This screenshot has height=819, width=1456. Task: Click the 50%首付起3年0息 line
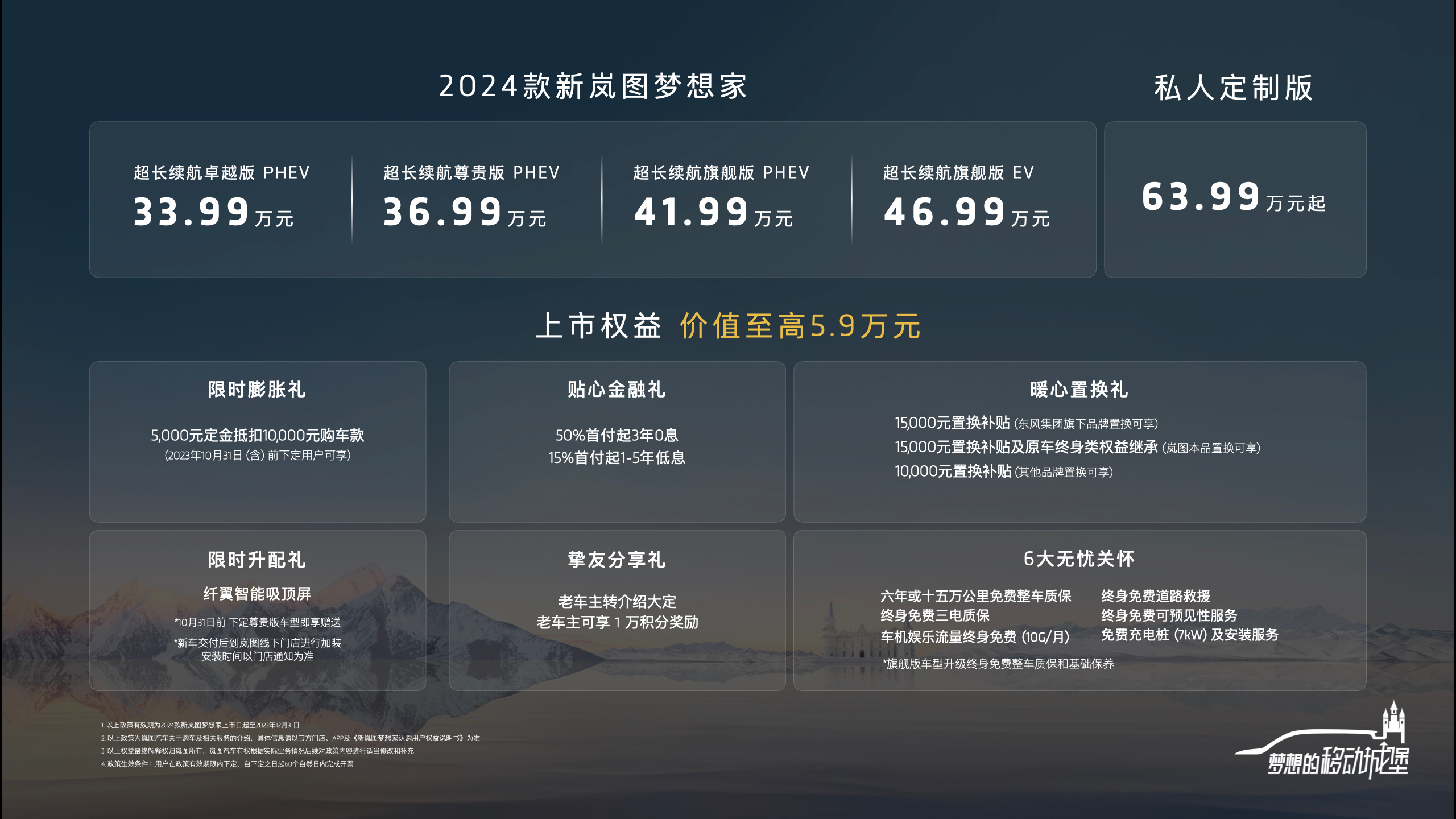617,435
